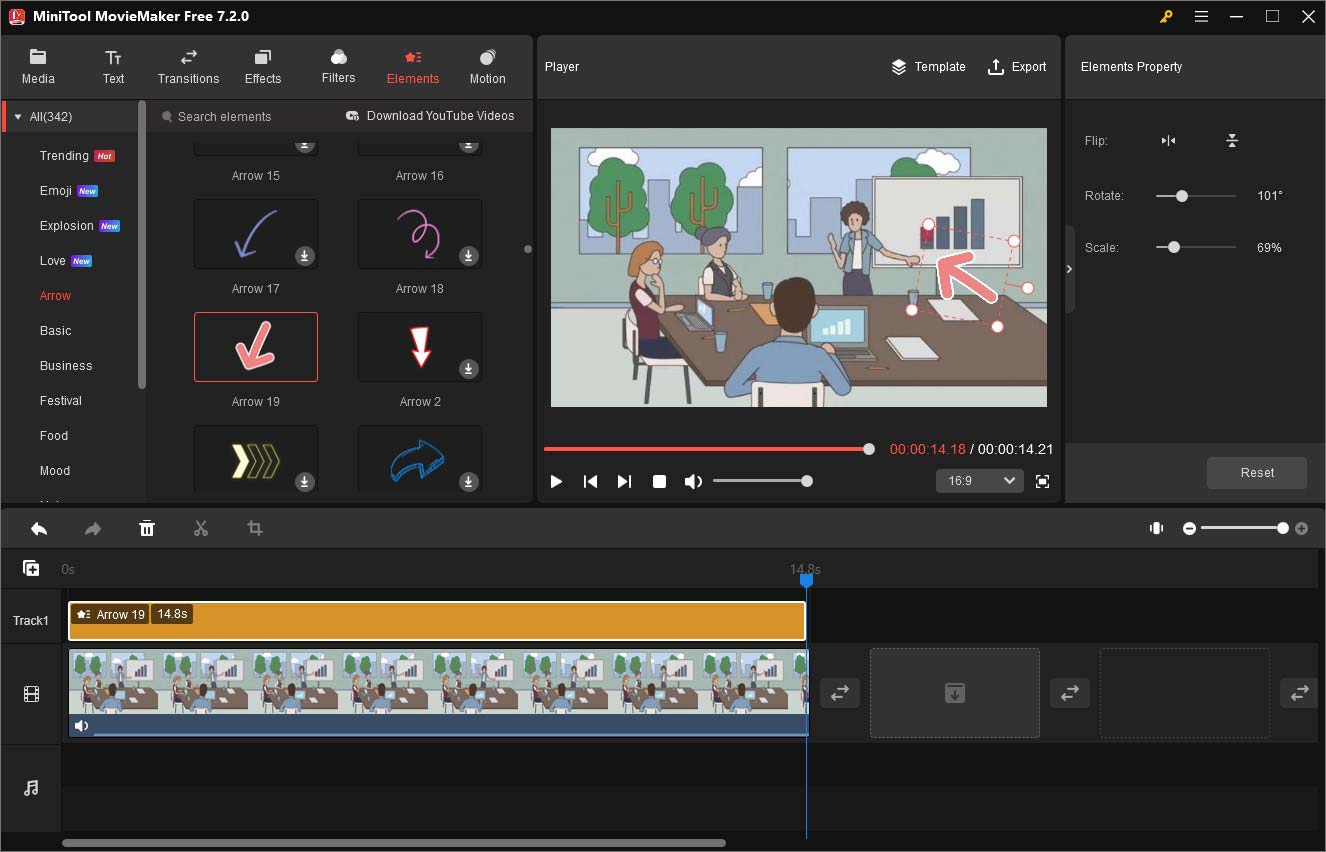Stop the playback

point(659,481)
